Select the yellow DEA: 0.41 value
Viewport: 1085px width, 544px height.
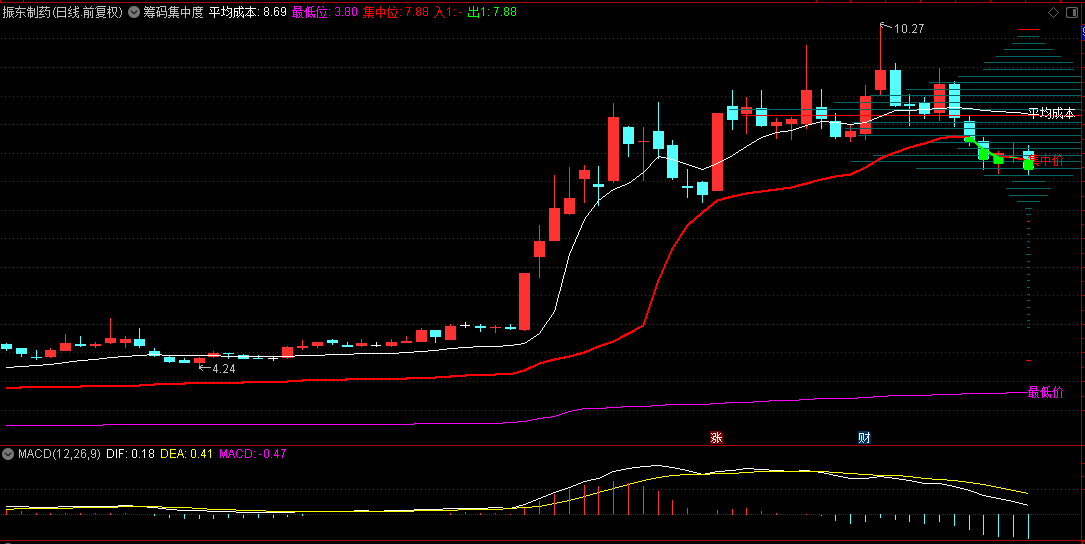click(186, 454)
